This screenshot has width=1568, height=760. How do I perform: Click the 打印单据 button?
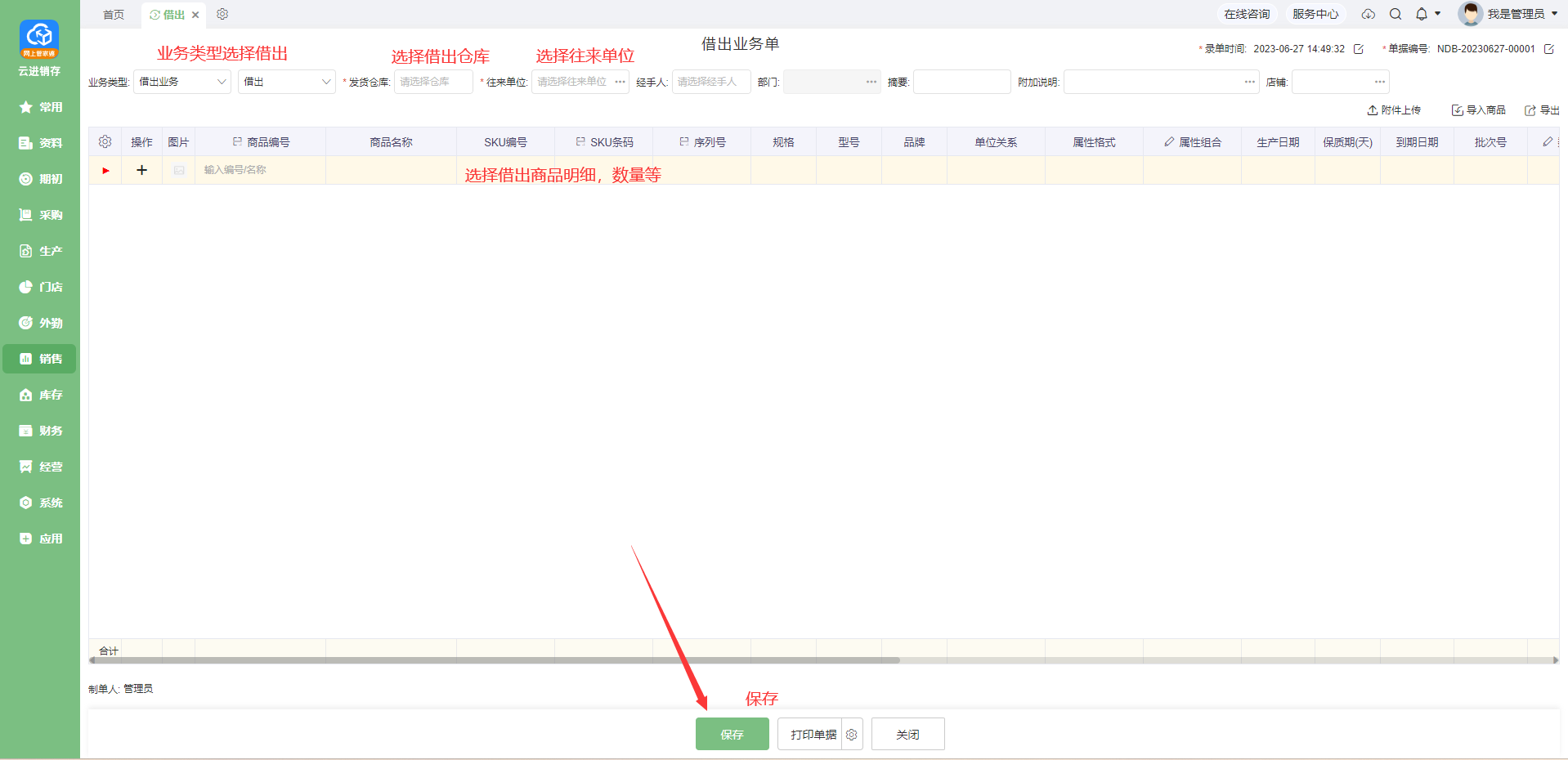click(810, 734)
